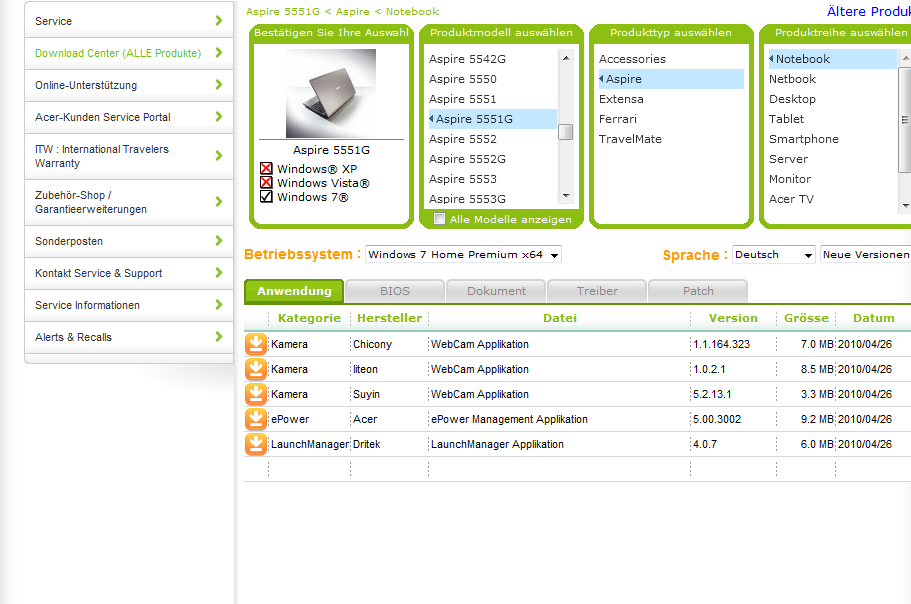This screenshot has width=911, height=604.
Task: Click the Aspire 5551G laptop thumbnail image
Action: click(331, 93)
